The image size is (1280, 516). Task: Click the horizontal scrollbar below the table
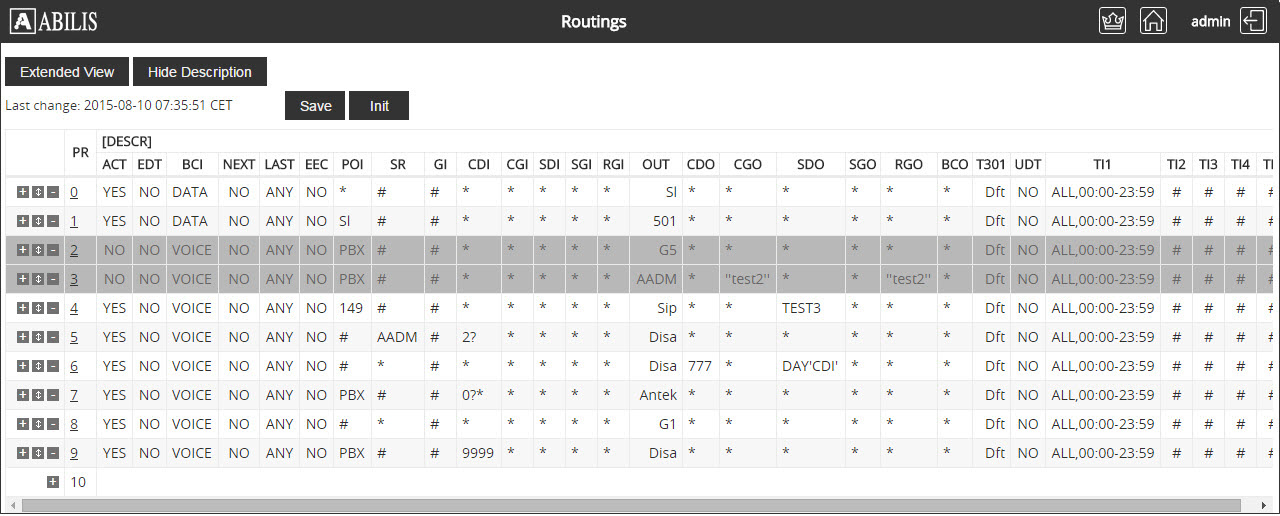[630, 506]
